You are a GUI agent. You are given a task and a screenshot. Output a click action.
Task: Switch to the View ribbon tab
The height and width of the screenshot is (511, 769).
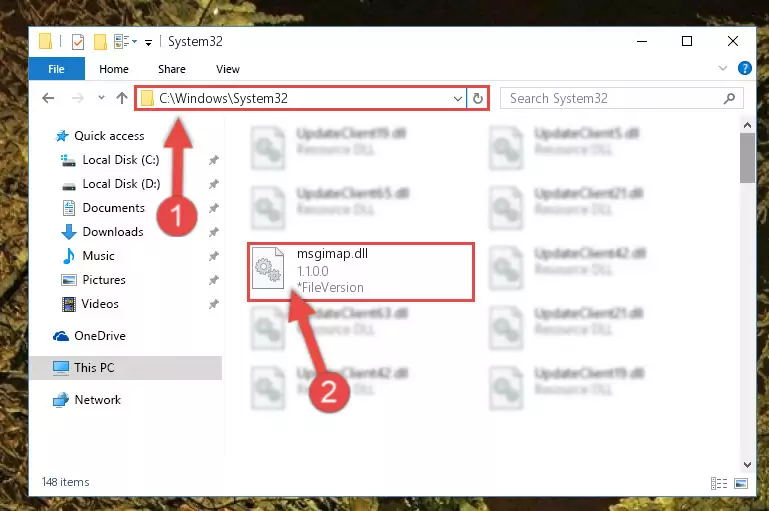pyautogui.click(x=228, y=69)
